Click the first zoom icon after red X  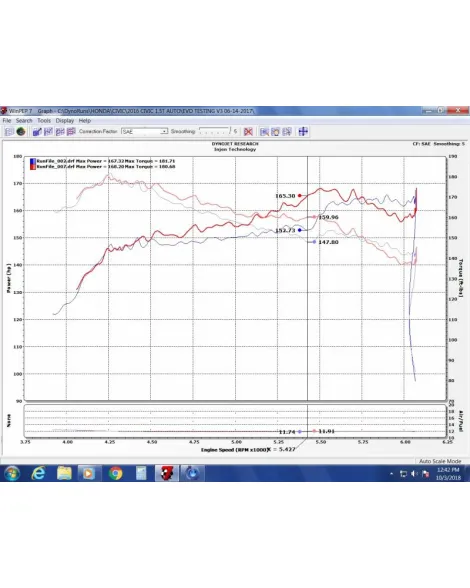click(x=264, y=132)
